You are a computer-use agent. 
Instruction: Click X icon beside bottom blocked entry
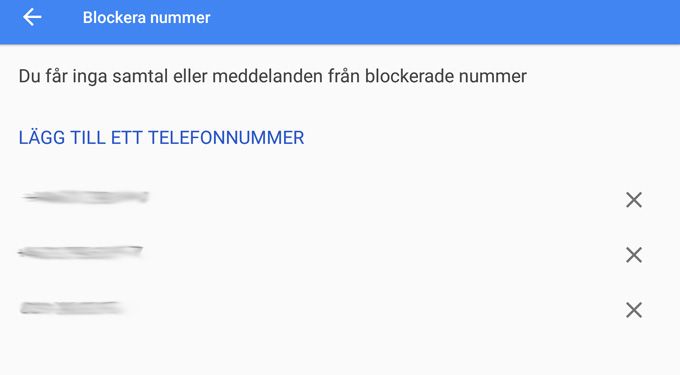634,310
